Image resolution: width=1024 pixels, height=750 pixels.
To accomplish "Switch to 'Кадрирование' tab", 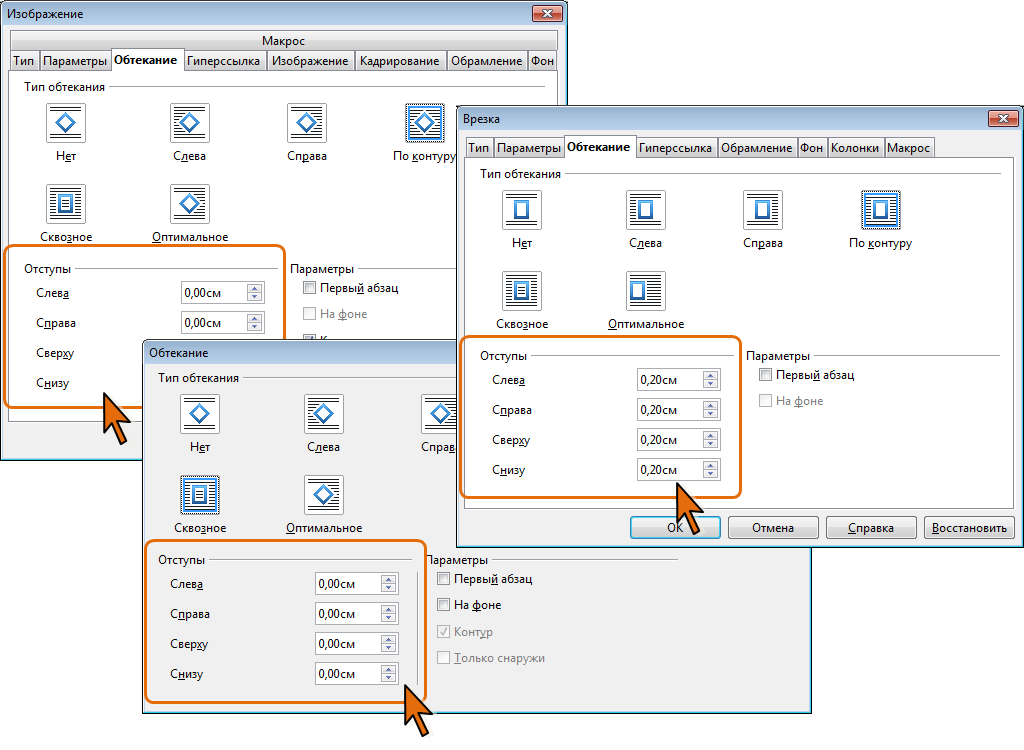I will pos(400,61).
